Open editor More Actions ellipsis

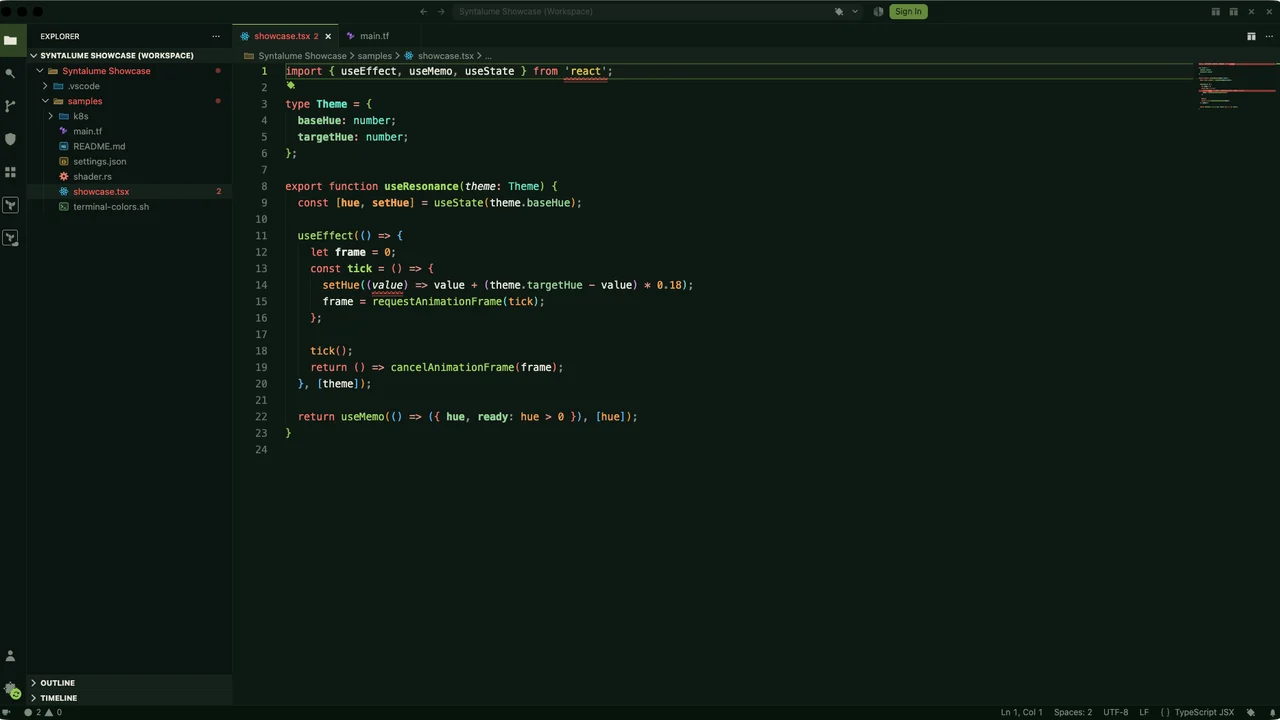1269,36
